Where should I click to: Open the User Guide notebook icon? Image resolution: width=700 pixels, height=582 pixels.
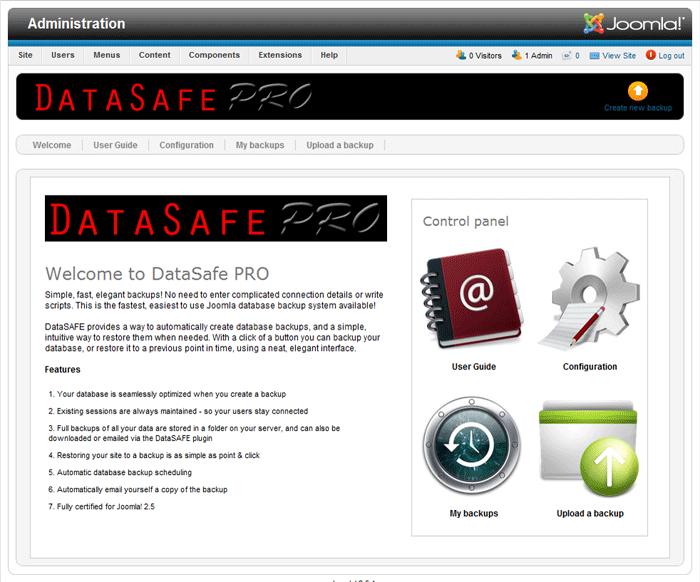472,298
